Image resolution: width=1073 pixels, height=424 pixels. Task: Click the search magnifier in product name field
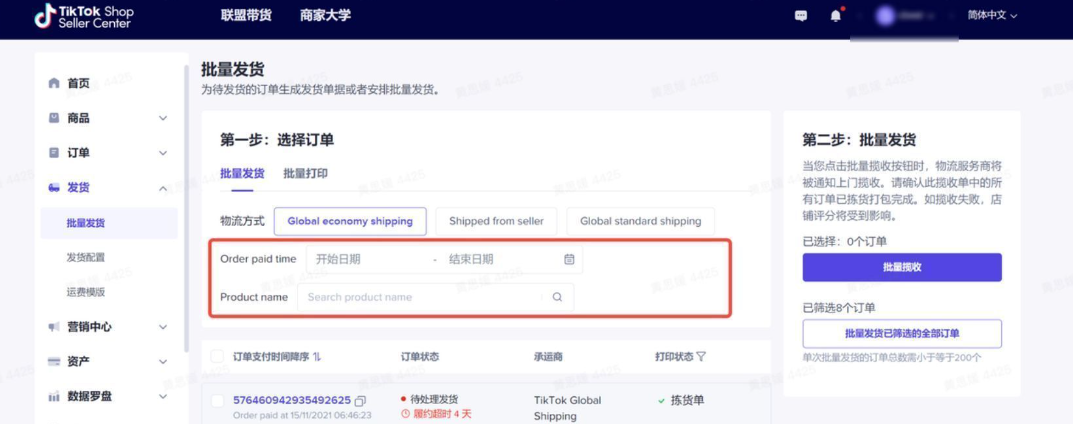557,297
